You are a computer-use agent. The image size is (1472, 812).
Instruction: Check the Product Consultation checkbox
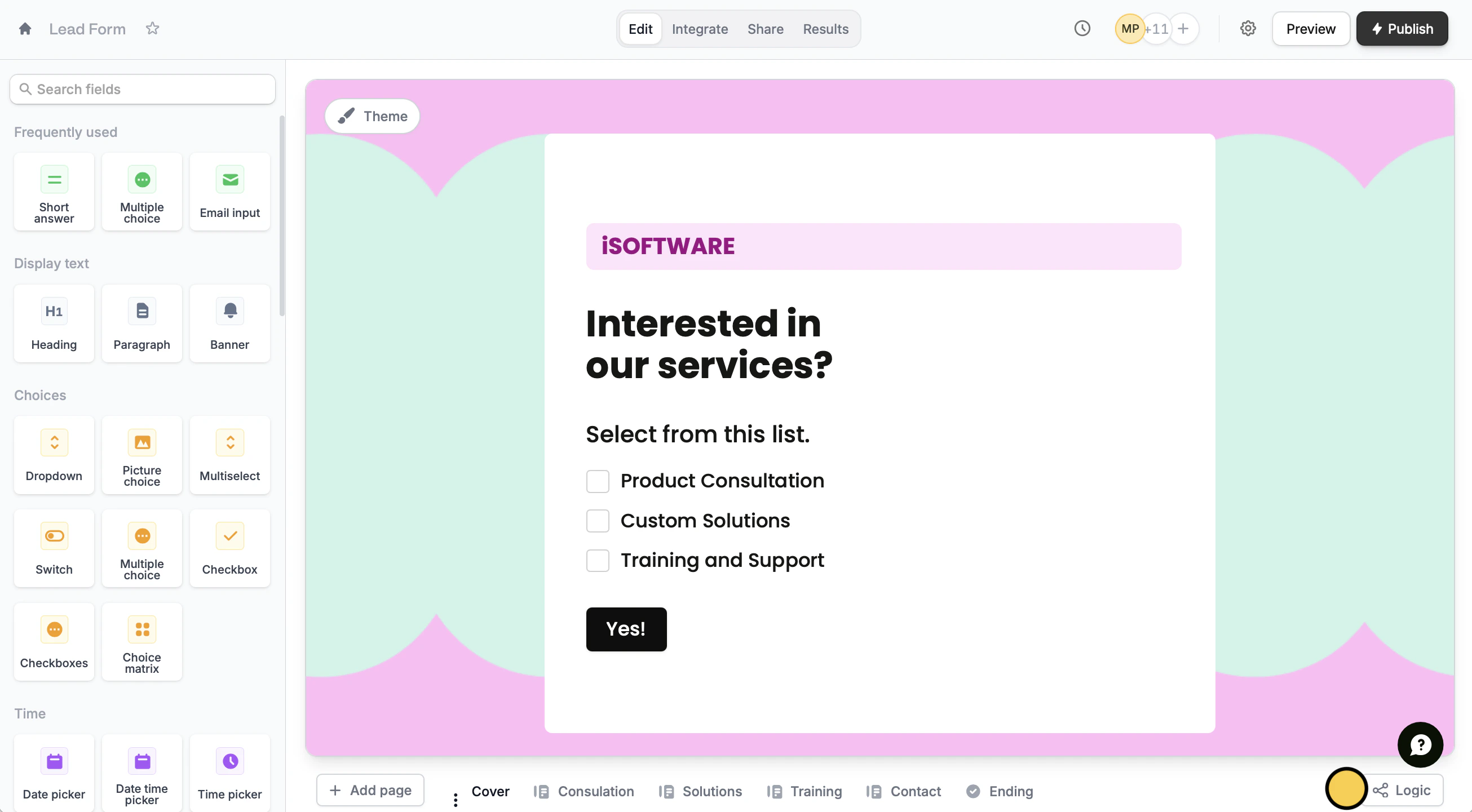coord(598,481)
